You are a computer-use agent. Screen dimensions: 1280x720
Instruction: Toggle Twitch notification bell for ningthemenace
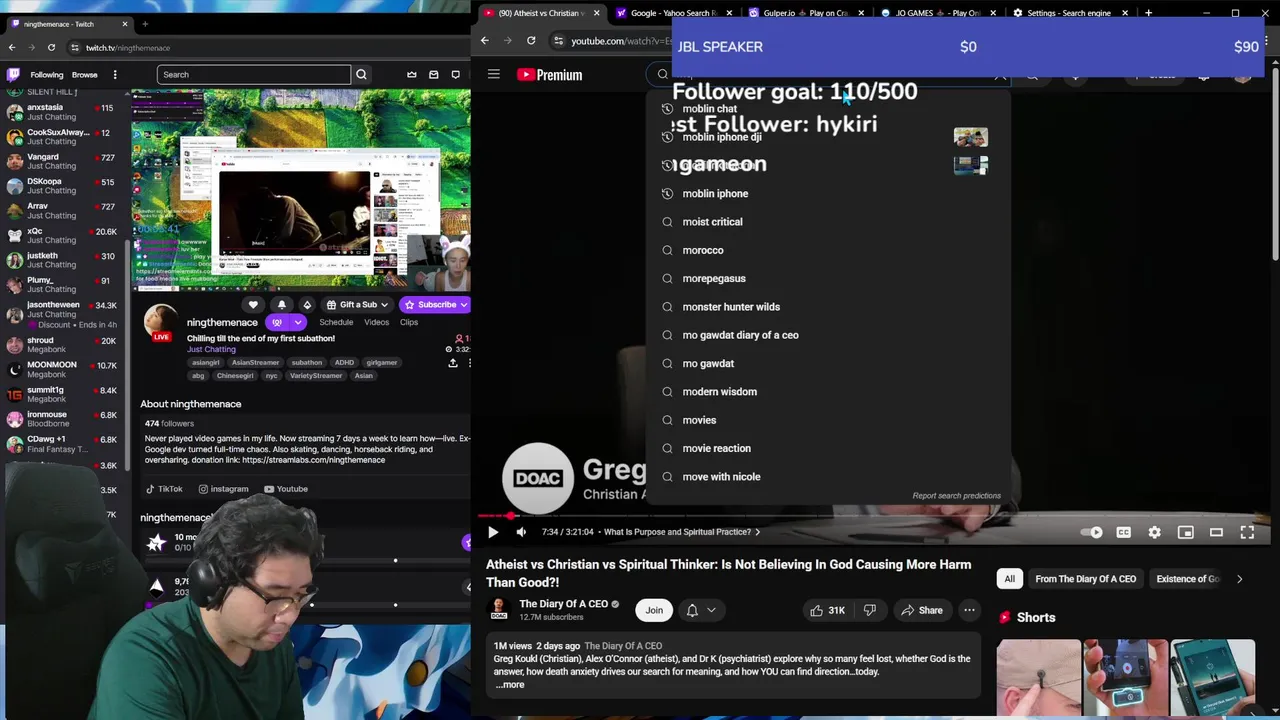(281, 304)
